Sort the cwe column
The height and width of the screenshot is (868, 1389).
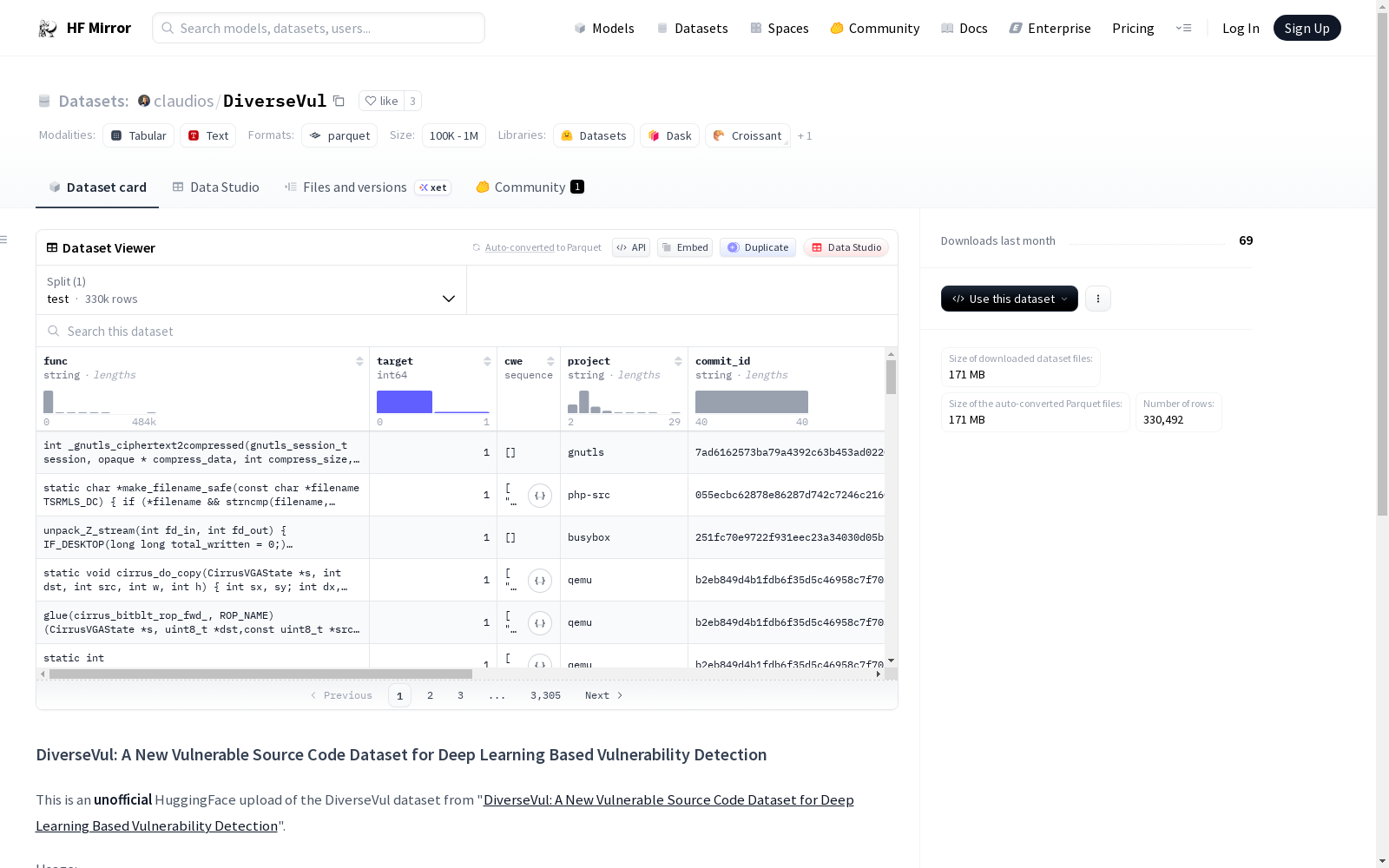pos(550,361)
